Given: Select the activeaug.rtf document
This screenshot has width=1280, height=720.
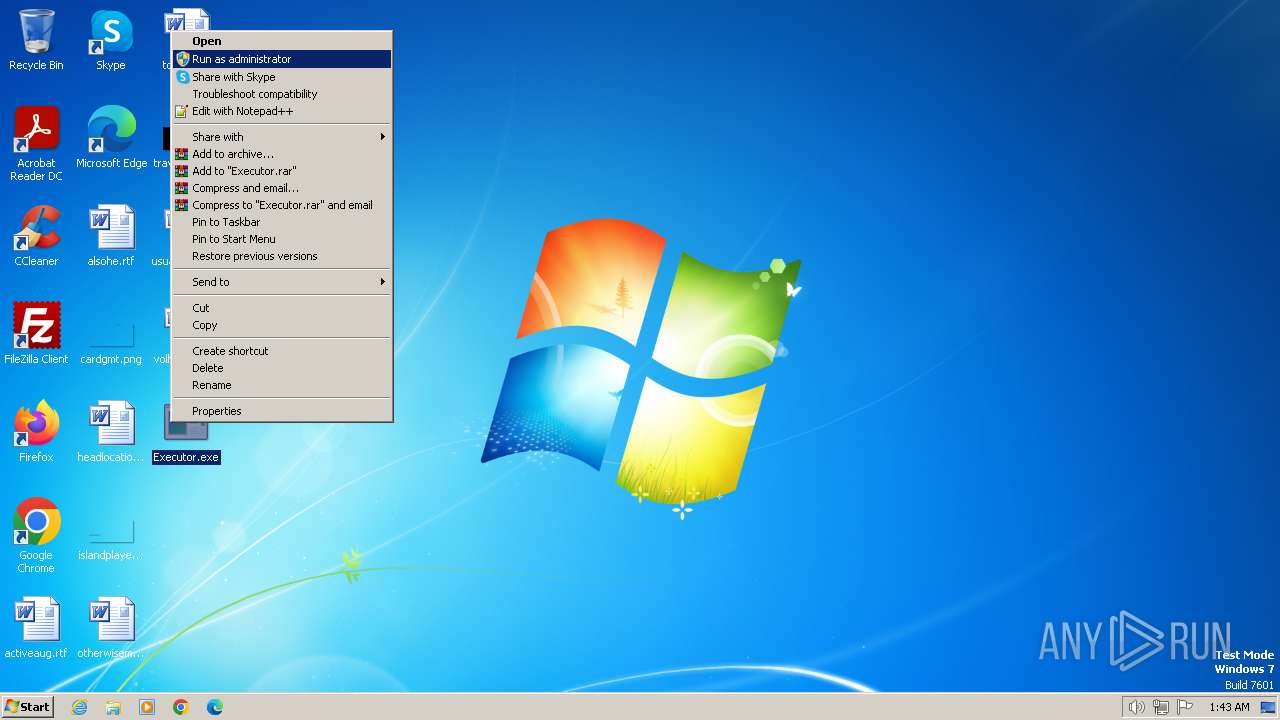Looking at the screenshot, I should [36, 628].
